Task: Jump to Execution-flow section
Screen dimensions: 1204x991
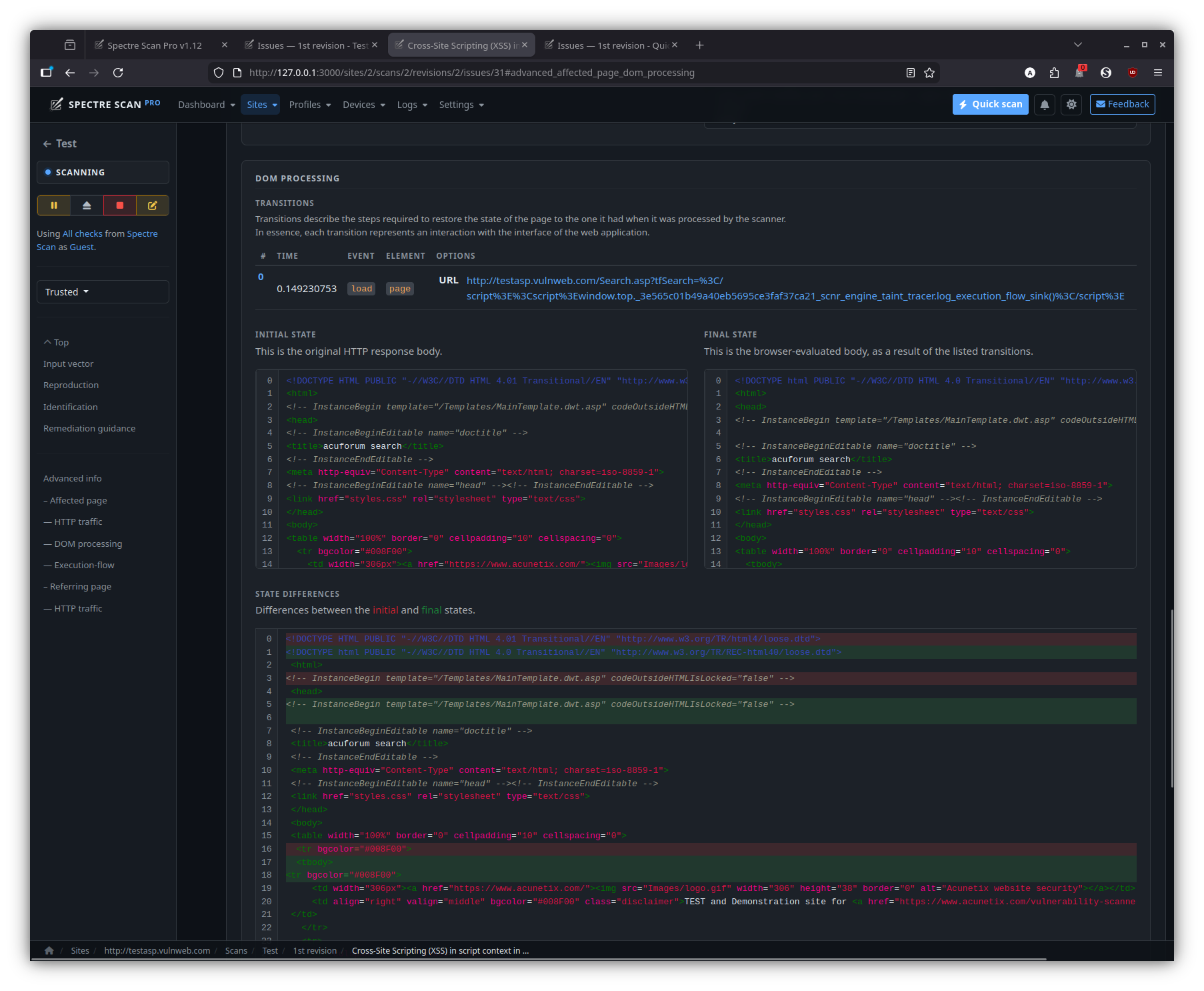Action: (79, 566)
